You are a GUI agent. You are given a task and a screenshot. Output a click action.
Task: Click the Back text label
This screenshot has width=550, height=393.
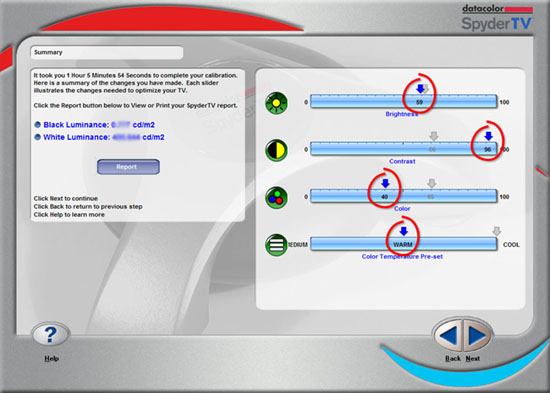click(452, 359)
